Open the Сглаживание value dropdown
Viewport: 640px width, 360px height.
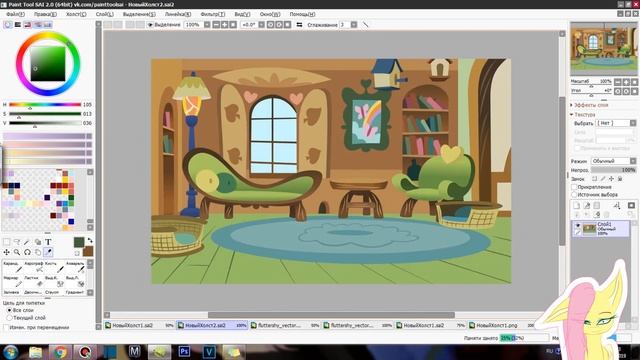pyautogui.click(x=354, y=25)
